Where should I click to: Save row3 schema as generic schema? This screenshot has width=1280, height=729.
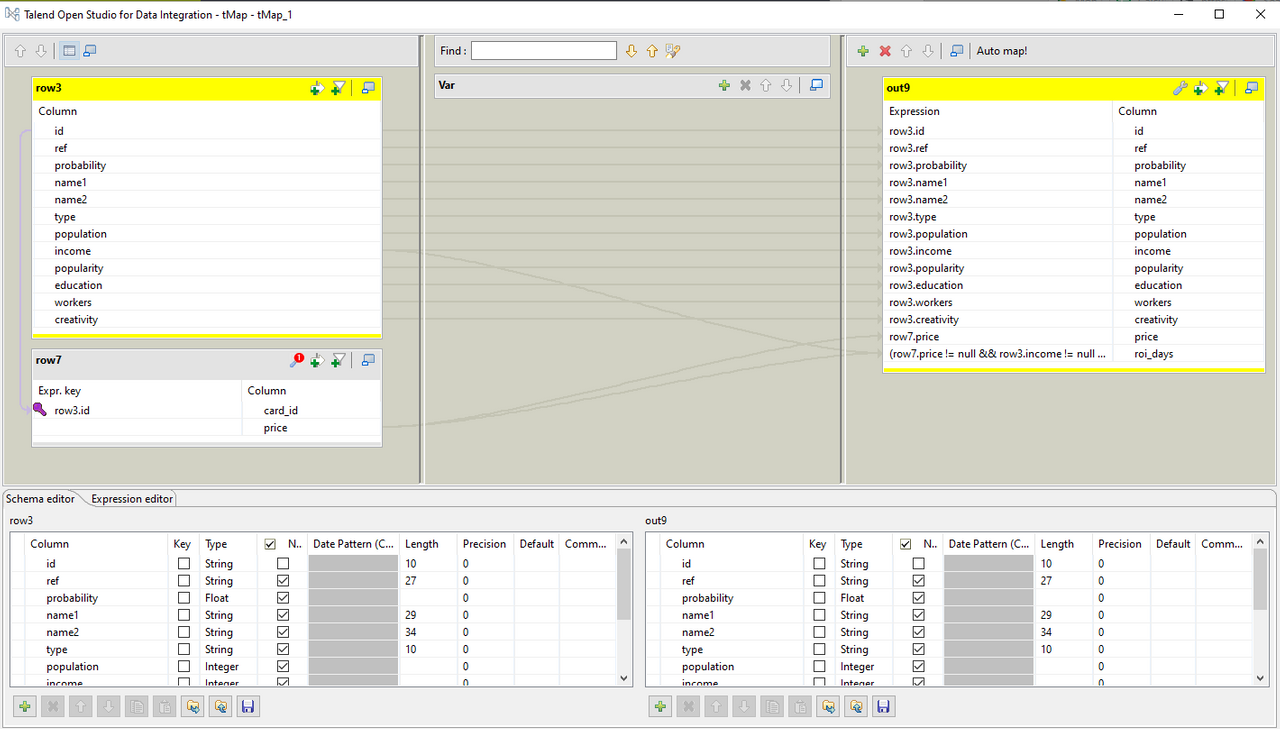coord(249,707)
